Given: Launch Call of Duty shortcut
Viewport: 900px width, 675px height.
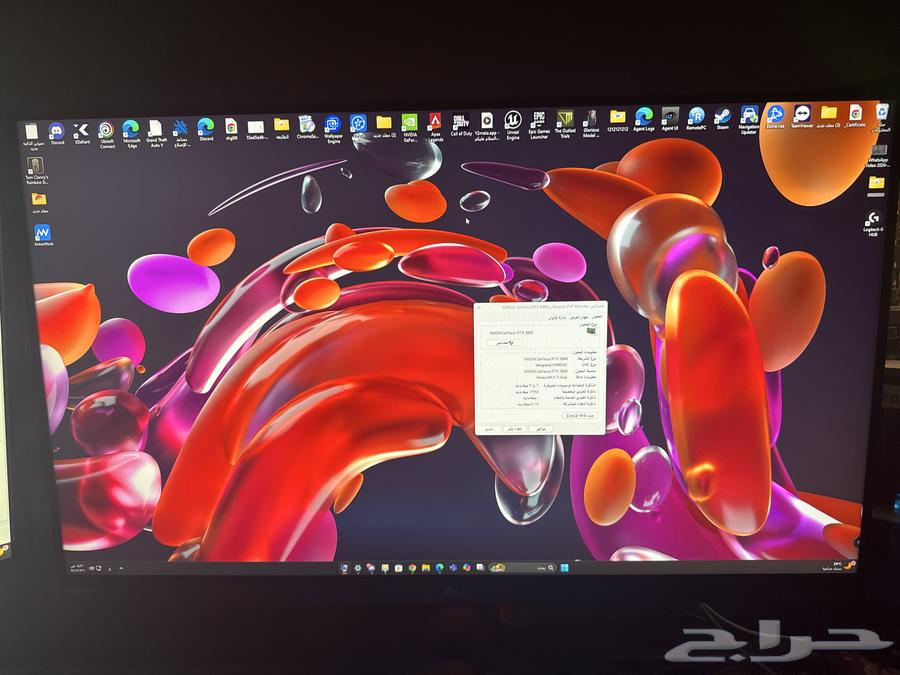Looking at the screenshot, I should (x=461, y=122).
